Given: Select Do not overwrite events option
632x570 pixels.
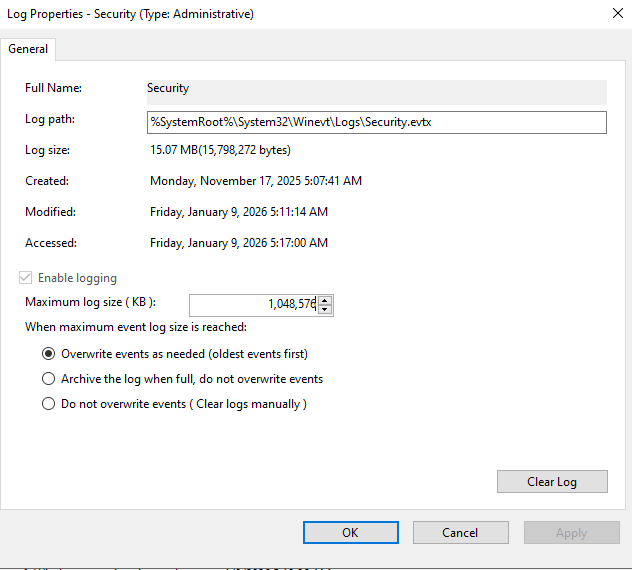Looking at the screenshot, I should tap(48, 404).
